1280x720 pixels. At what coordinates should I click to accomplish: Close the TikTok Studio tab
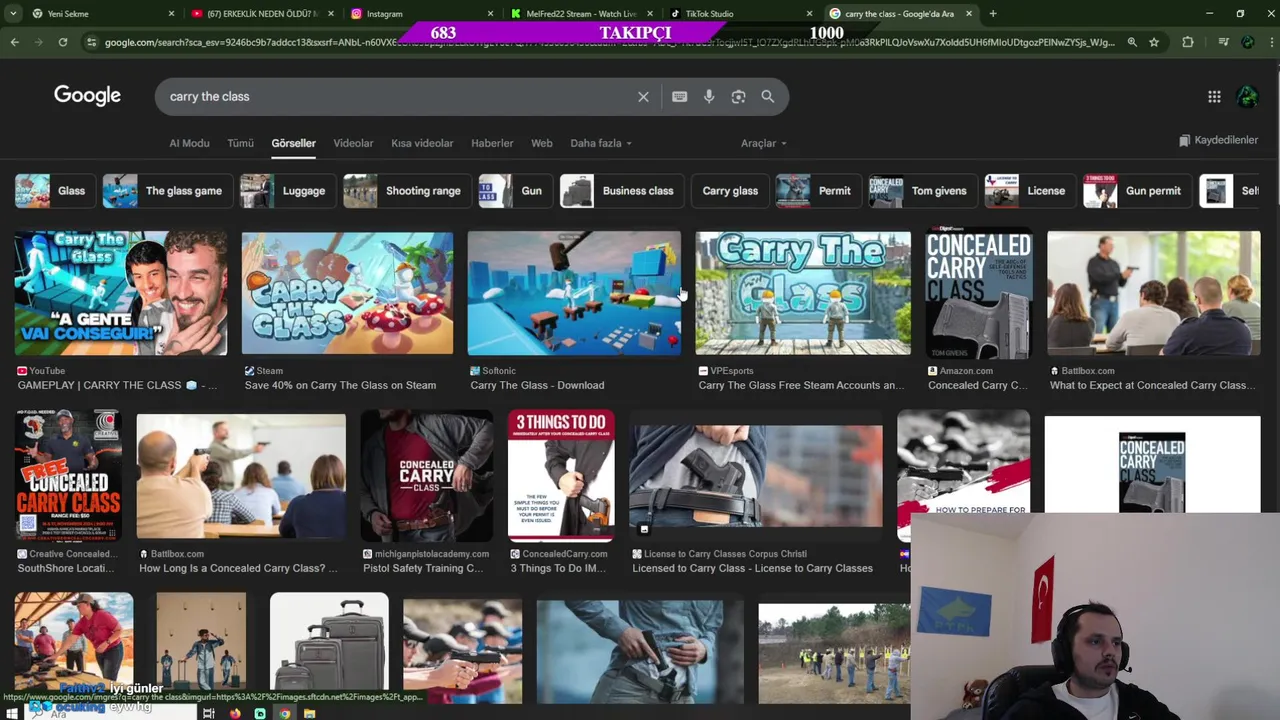pyautogui.click(x=809, y=14)
